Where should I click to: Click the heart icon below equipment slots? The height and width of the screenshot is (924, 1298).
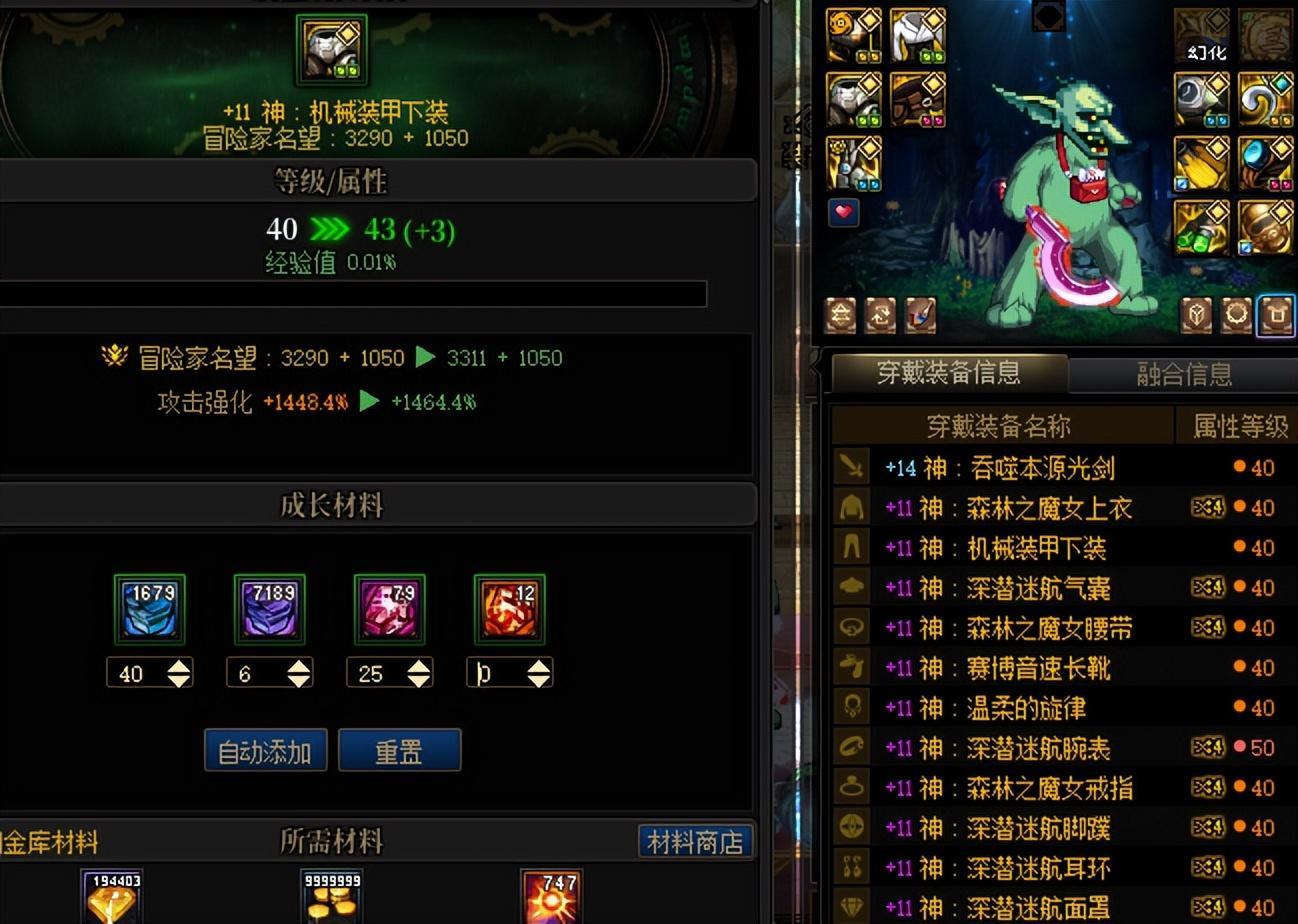844,212
